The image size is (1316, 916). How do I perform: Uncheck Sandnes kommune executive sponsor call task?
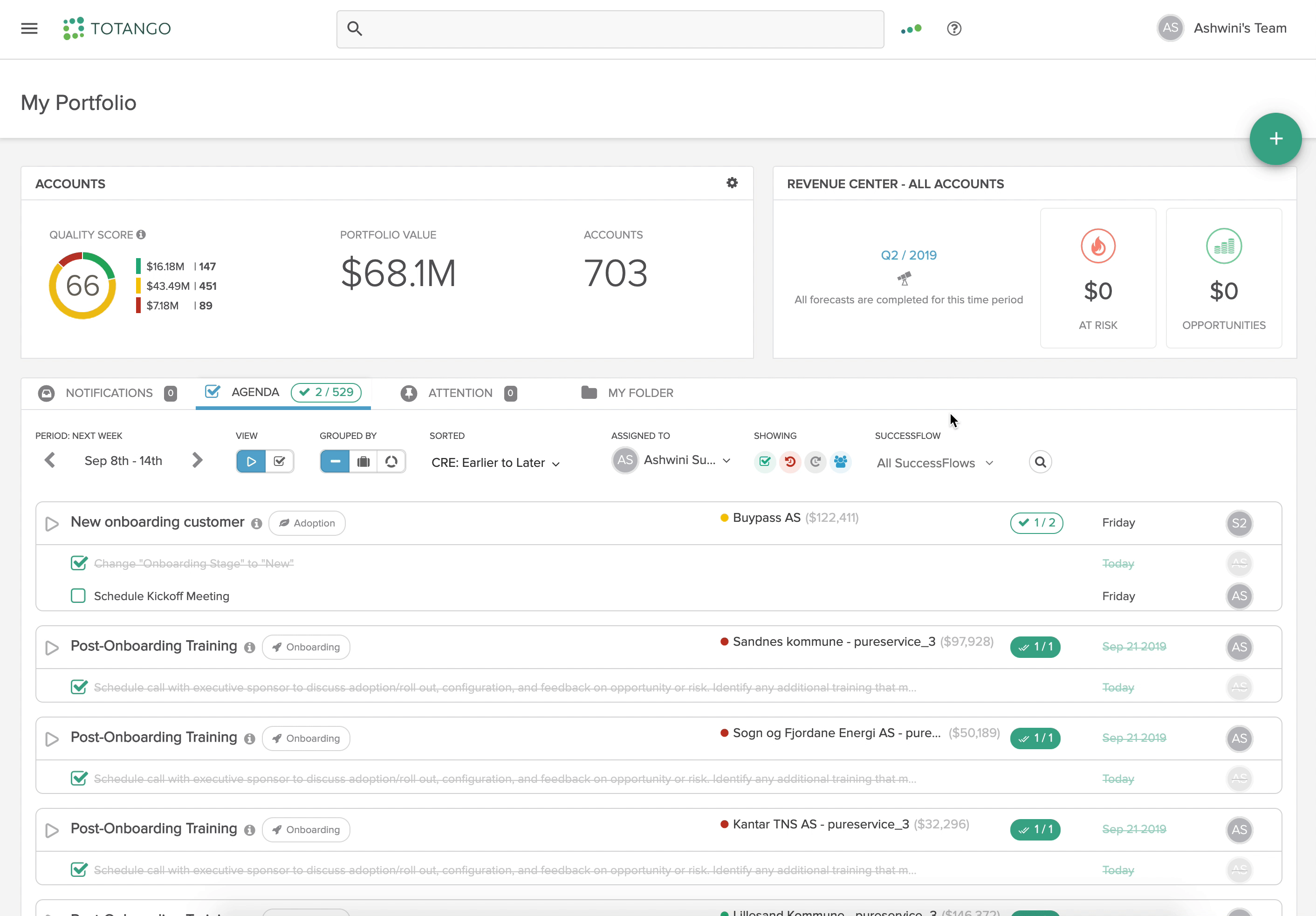pos(79,687)
